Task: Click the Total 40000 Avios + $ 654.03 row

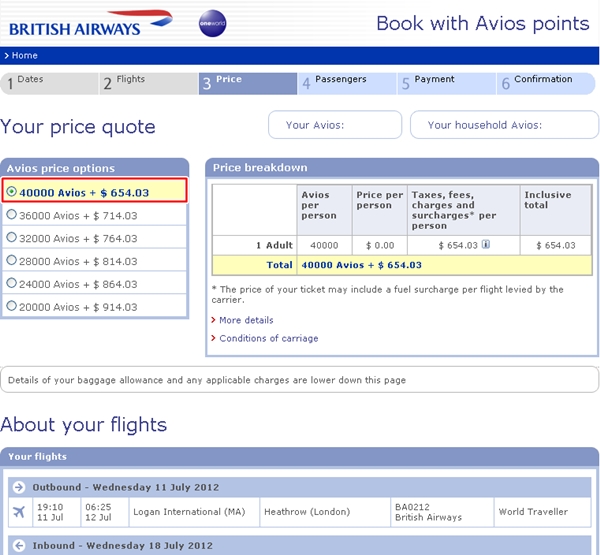Action: (402, 265)
